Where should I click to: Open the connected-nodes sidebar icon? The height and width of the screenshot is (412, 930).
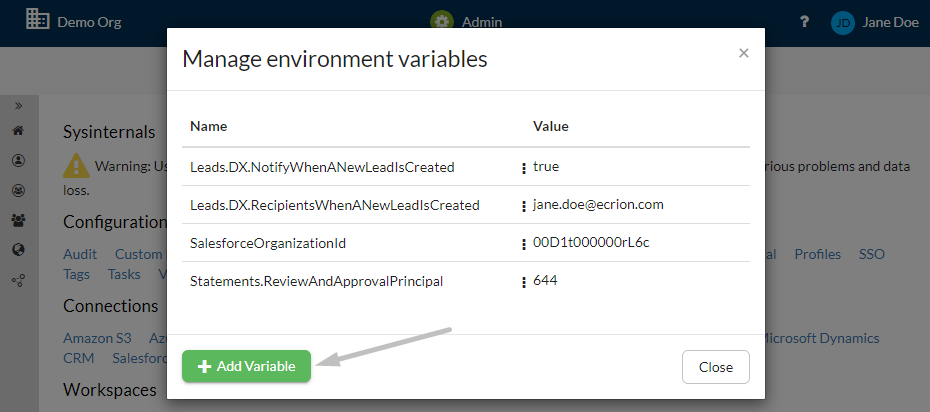pos(18,280)
